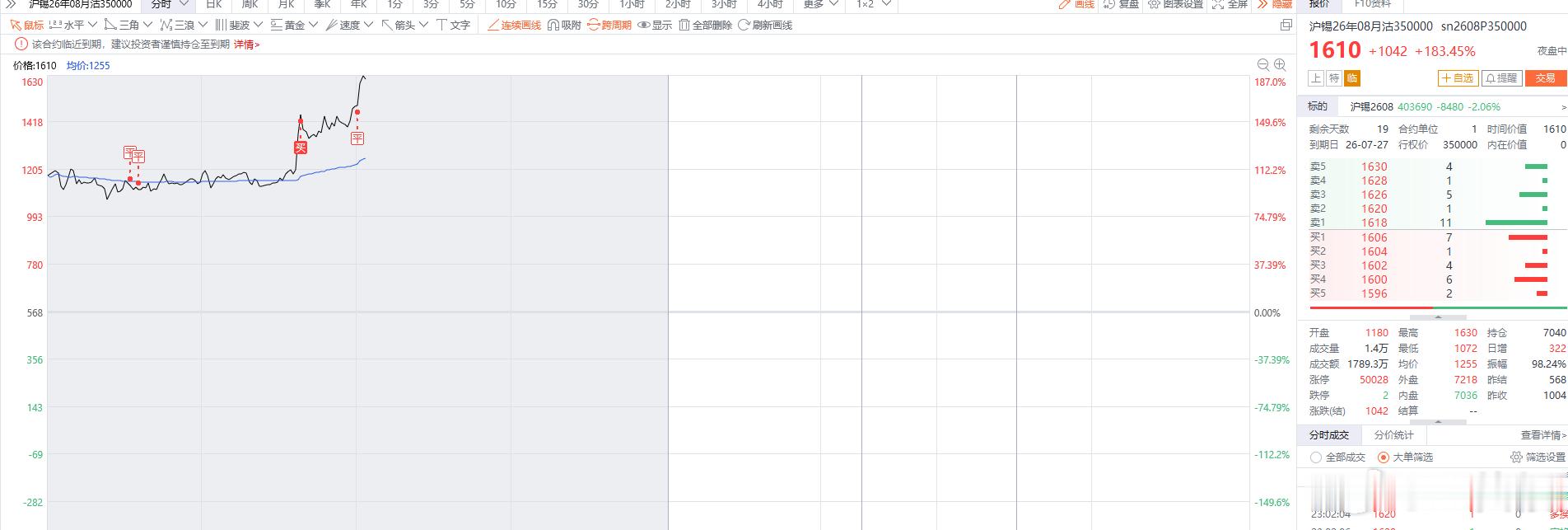The height and width of the screenshot is (530, 1568).
Task: Click the 买 buy marker on chart
Action: tap(301, 148)
